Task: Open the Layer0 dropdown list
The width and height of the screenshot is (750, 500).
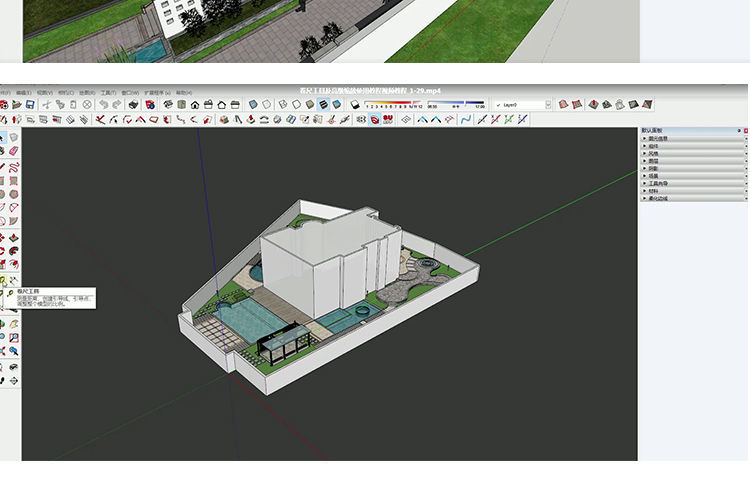Action: (549, 104)
